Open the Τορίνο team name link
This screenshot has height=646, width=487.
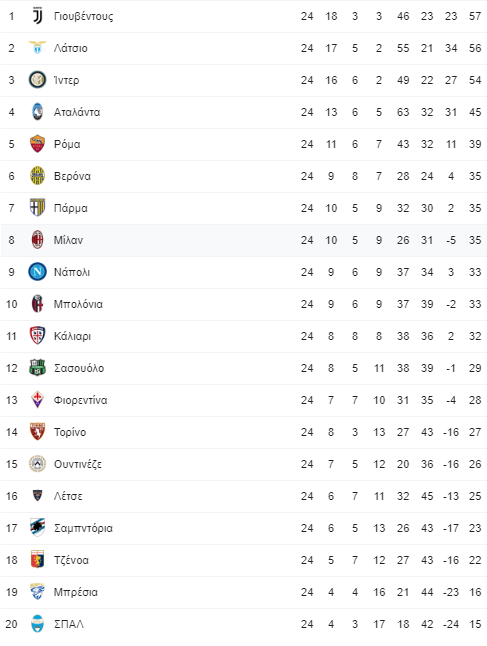pyautogui.click(x=70, y=432)
